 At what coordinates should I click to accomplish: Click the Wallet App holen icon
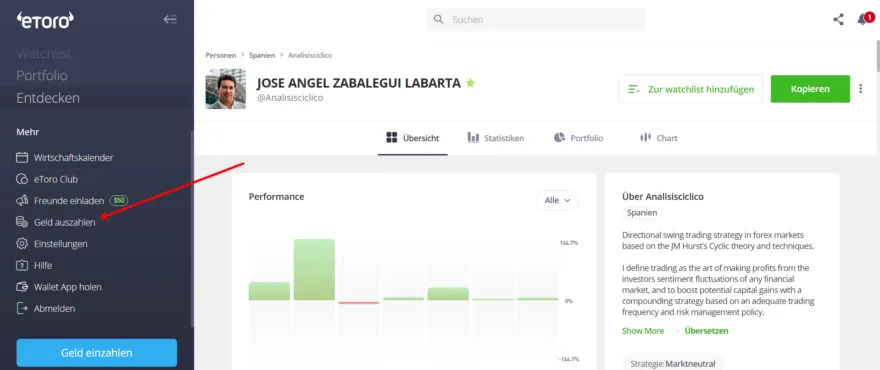click(x=22, y=287)
